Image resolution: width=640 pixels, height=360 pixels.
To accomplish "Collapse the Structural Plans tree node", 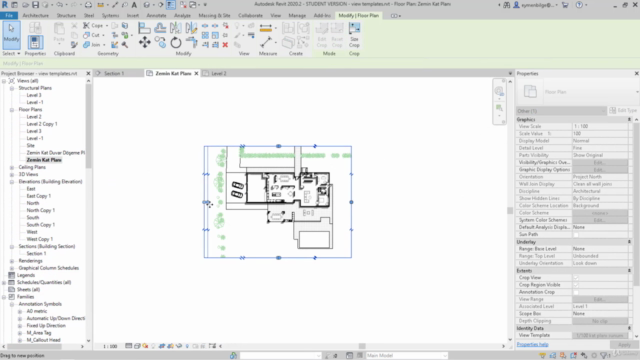I will pos(12,88).
